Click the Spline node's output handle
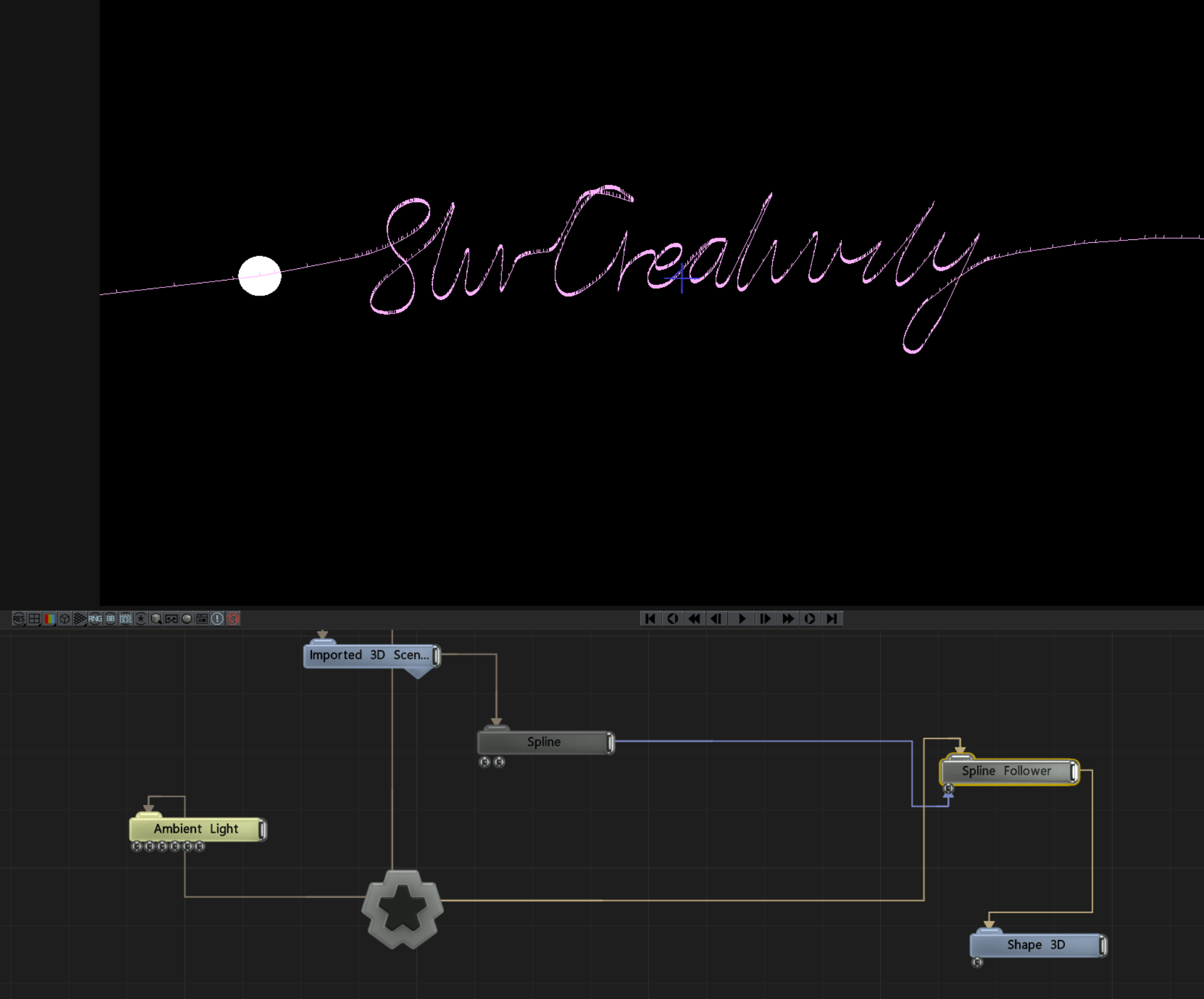 pyautogui.click(x=610, y=742)
